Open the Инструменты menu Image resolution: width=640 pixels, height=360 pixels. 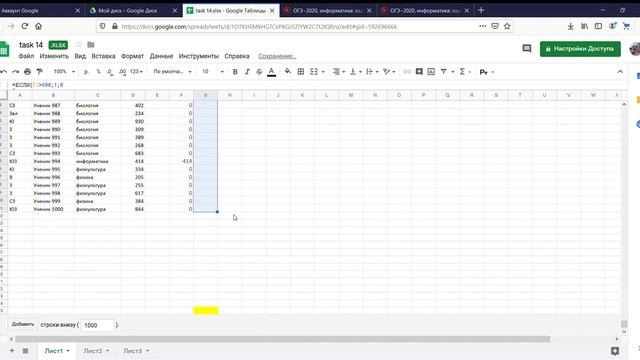click(199, 56)
